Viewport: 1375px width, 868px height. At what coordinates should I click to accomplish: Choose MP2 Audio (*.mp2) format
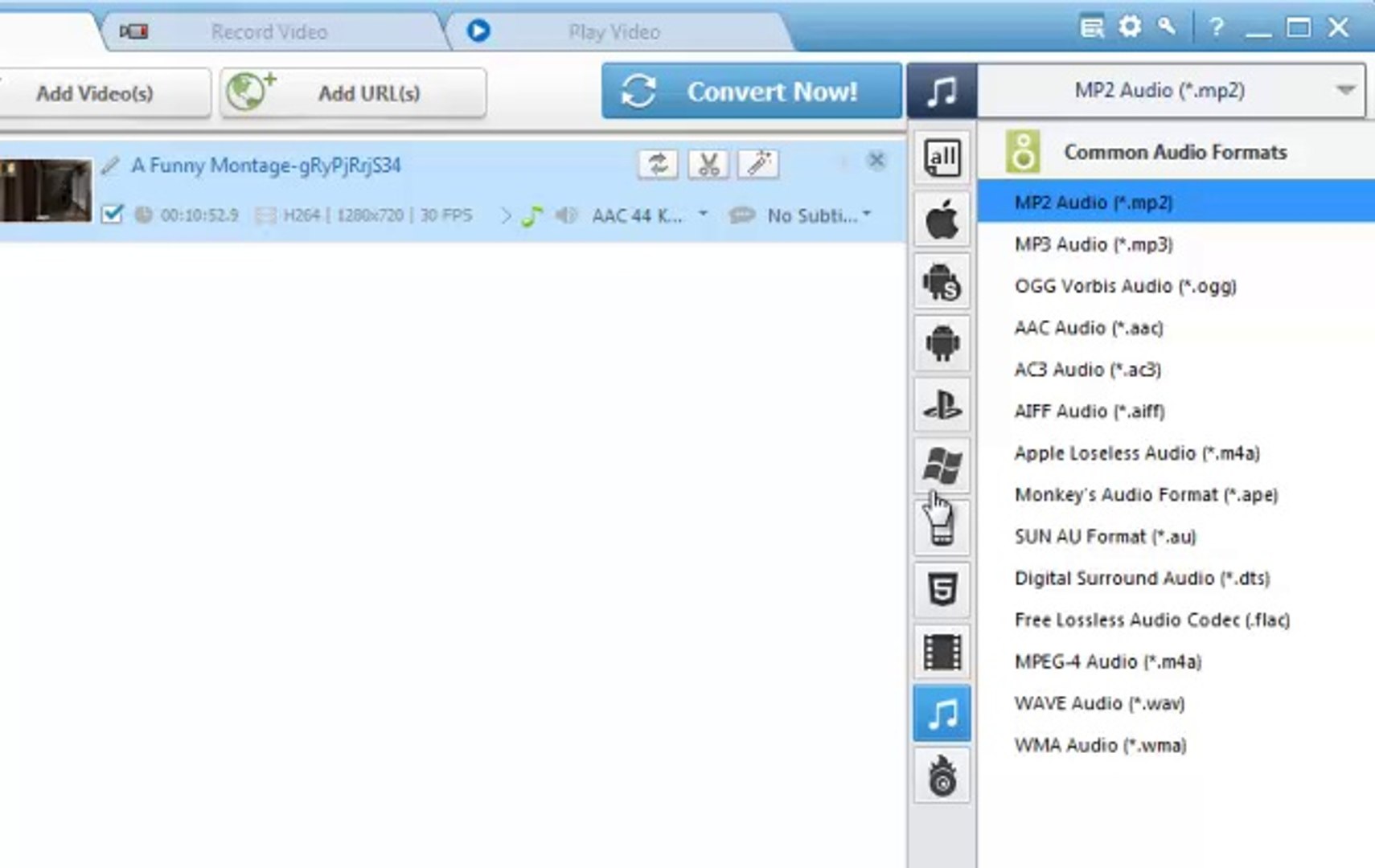tap(1176, 202)
